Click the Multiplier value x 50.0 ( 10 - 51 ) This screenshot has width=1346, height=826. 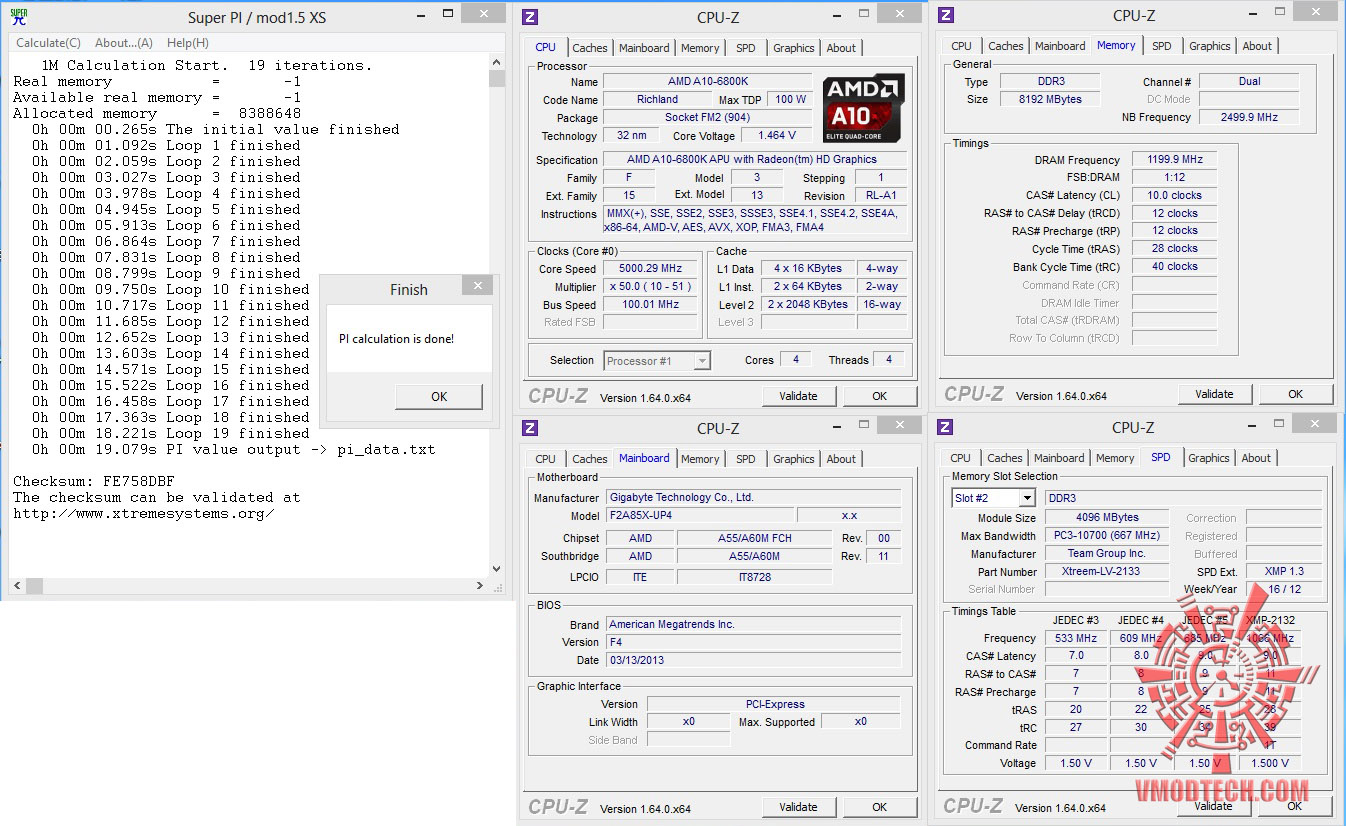click(x=651, y=287)
